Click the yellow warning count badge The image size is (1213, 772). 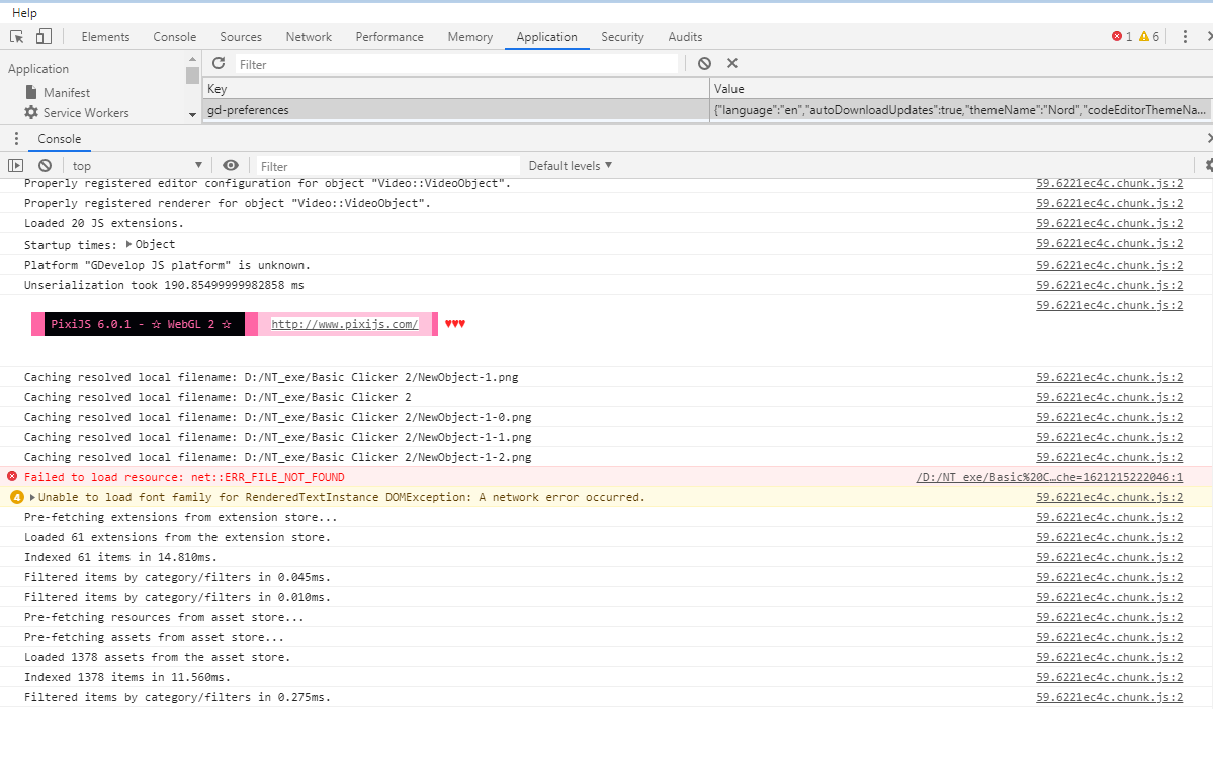point(1149,37)
